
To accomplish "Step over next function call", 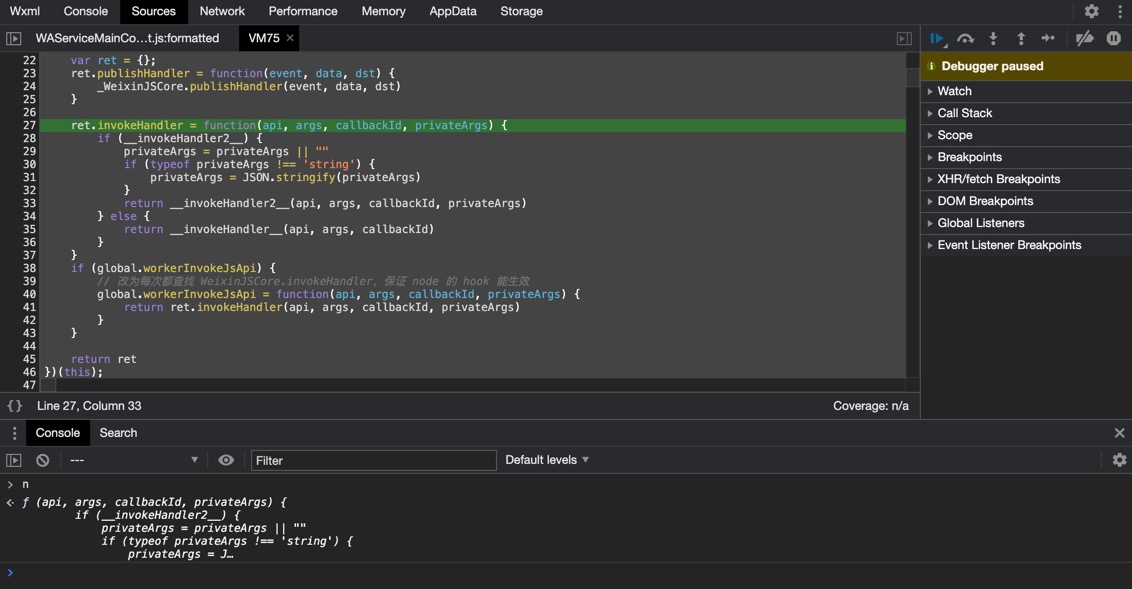I will tap(965, 38).
